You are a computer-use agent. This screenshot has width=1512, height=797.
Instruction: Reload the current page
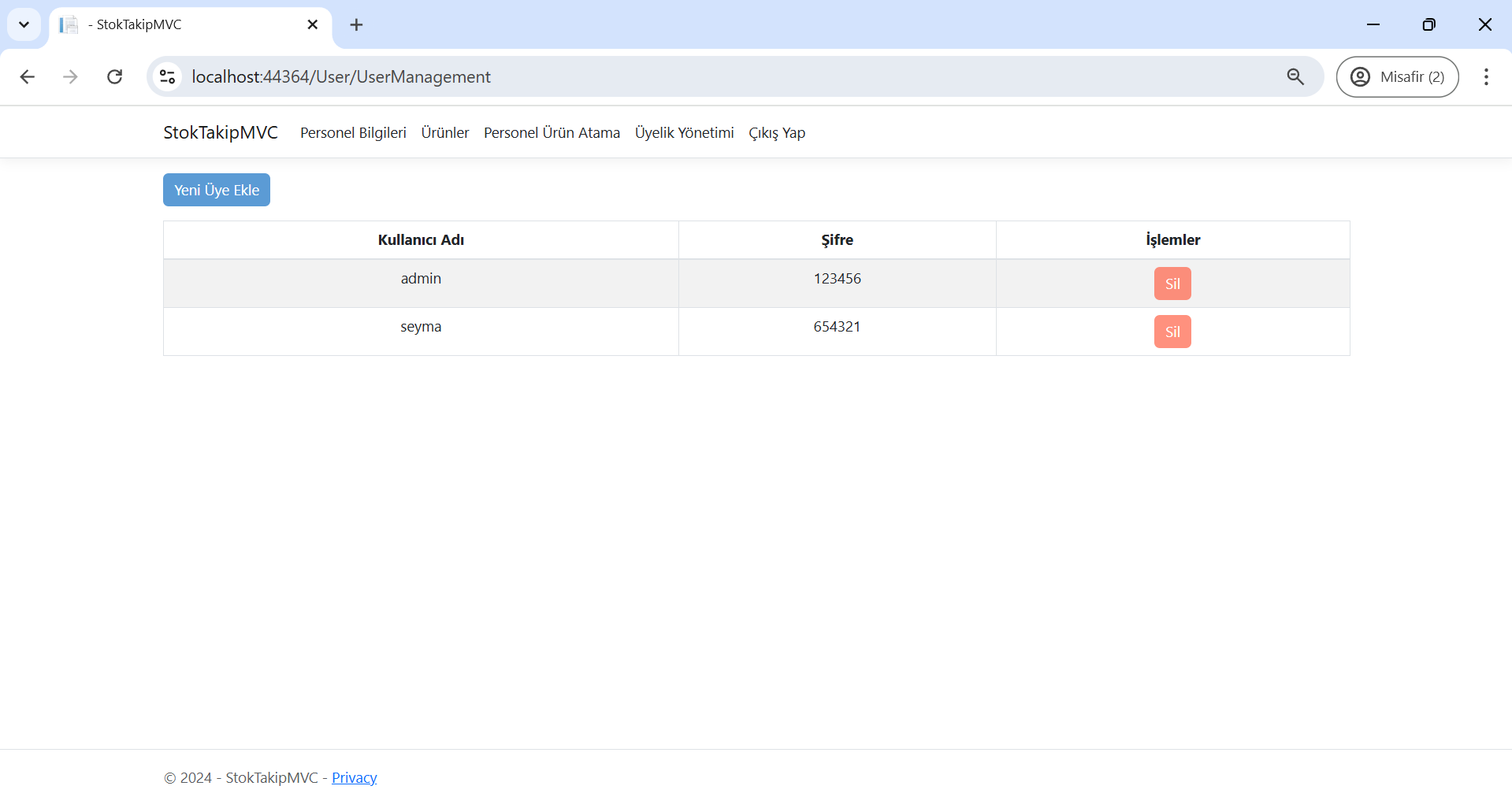115,76
